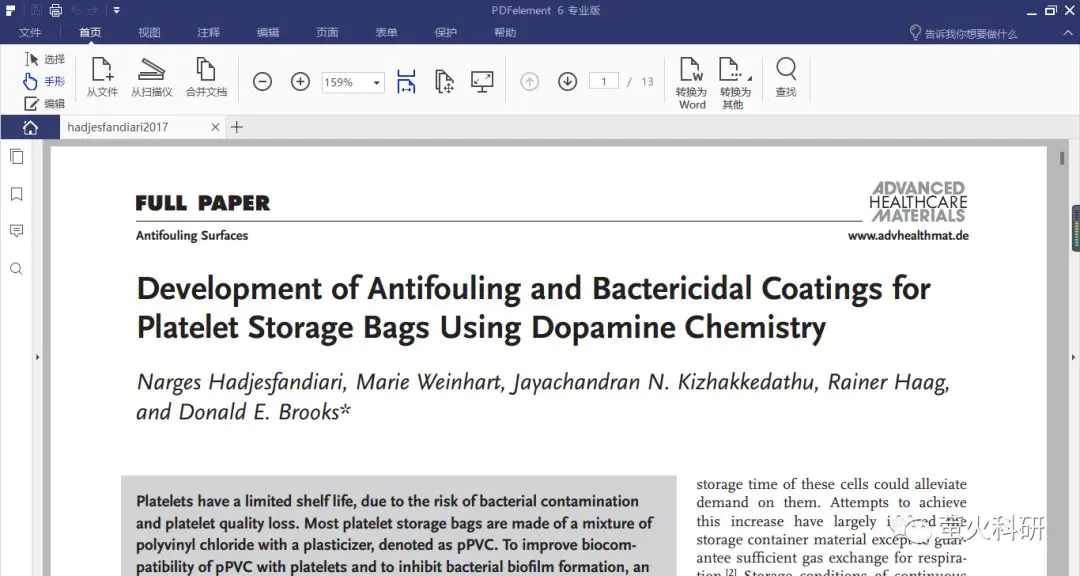Screen dimensions: 1080x576
Task: Open the 159% zoom level dropdown
Action: (x=377, y=83)
